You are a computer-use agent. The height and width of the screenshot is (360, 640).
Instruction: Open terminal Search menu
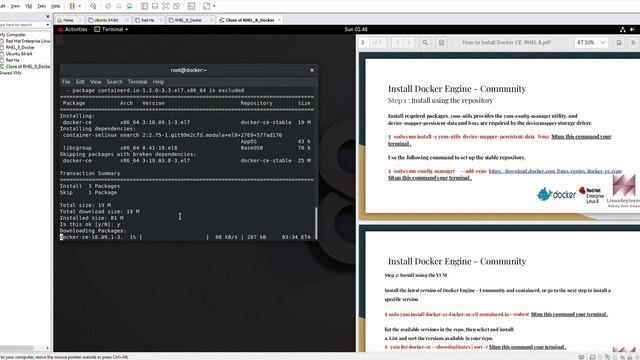click(x=114, y=82)
